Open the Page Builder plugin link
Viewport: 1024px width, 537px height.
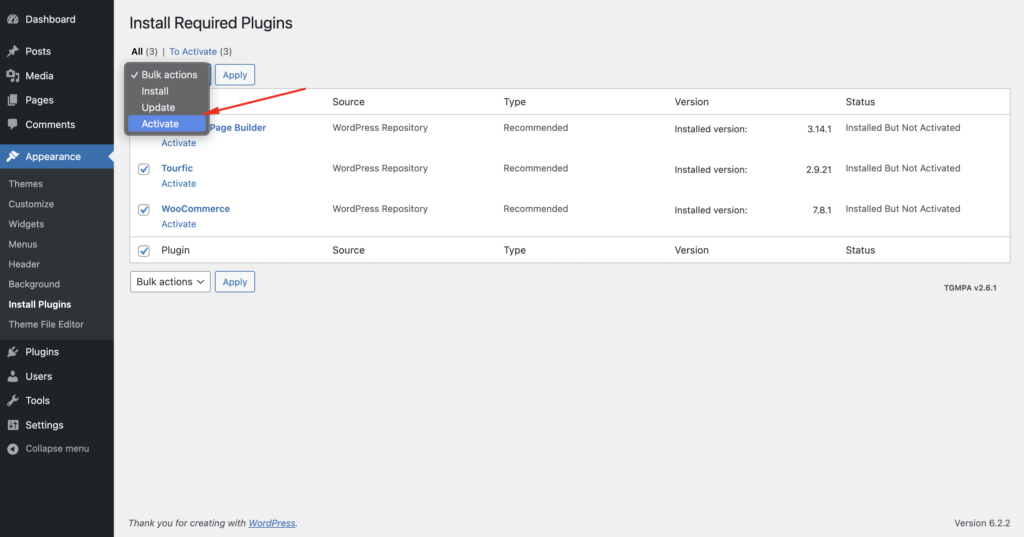(238, 127)
